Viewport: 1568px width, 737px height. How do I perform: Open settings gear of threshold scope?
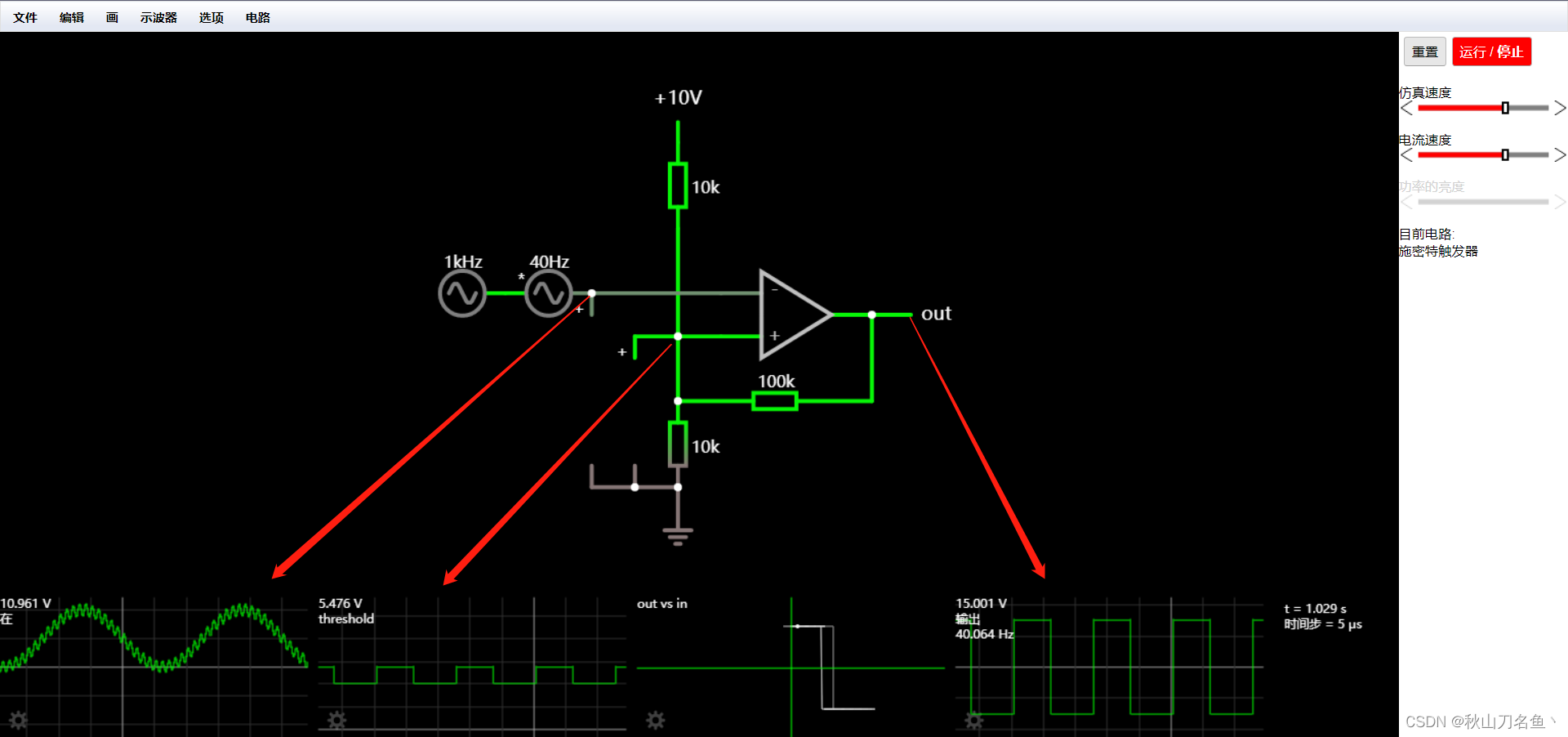(x=336, y=720)
